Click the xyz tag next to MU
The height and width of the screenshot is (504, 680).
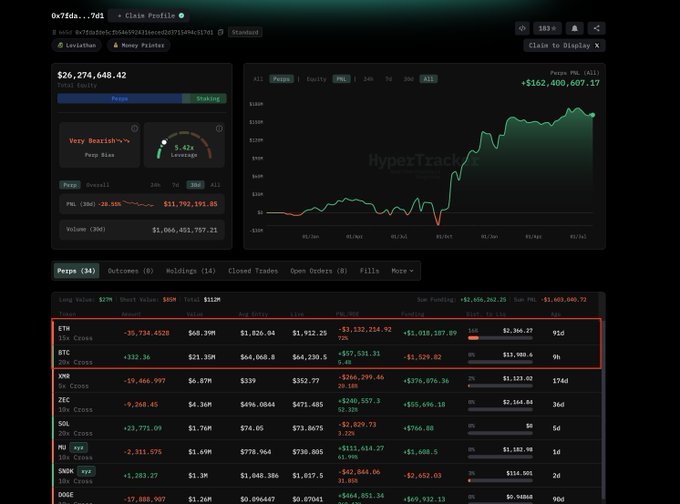[78, 447]
